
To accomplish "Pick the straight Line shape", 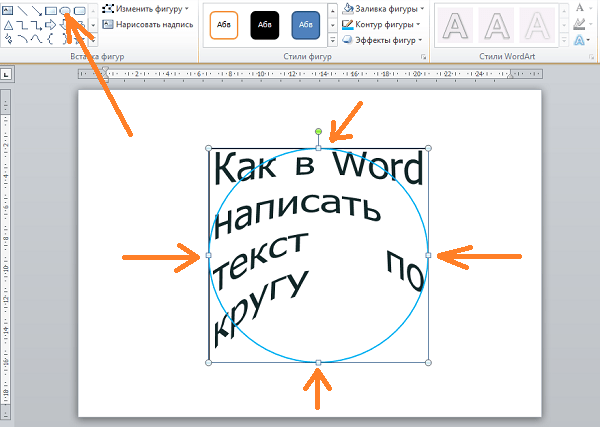I will (23, 11).
